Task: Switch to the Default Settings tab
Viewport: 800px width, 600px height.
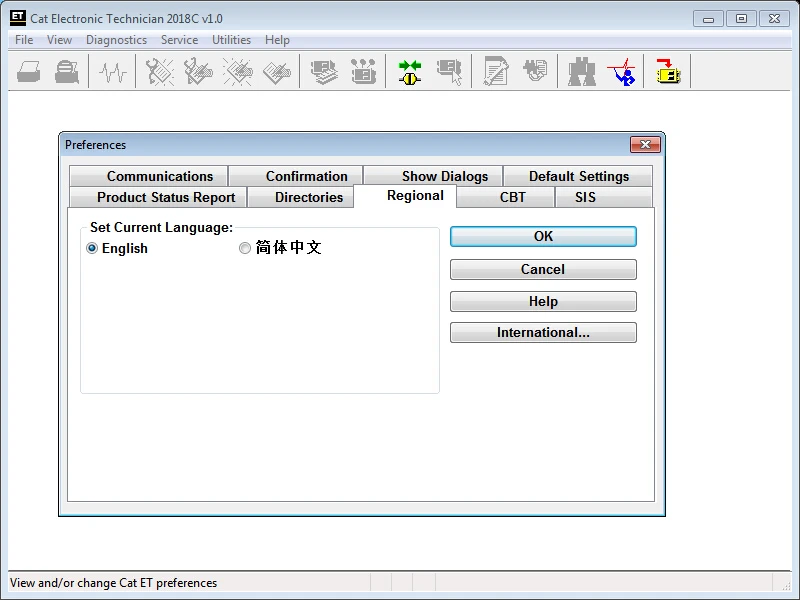Action: (x=578, y=176)
